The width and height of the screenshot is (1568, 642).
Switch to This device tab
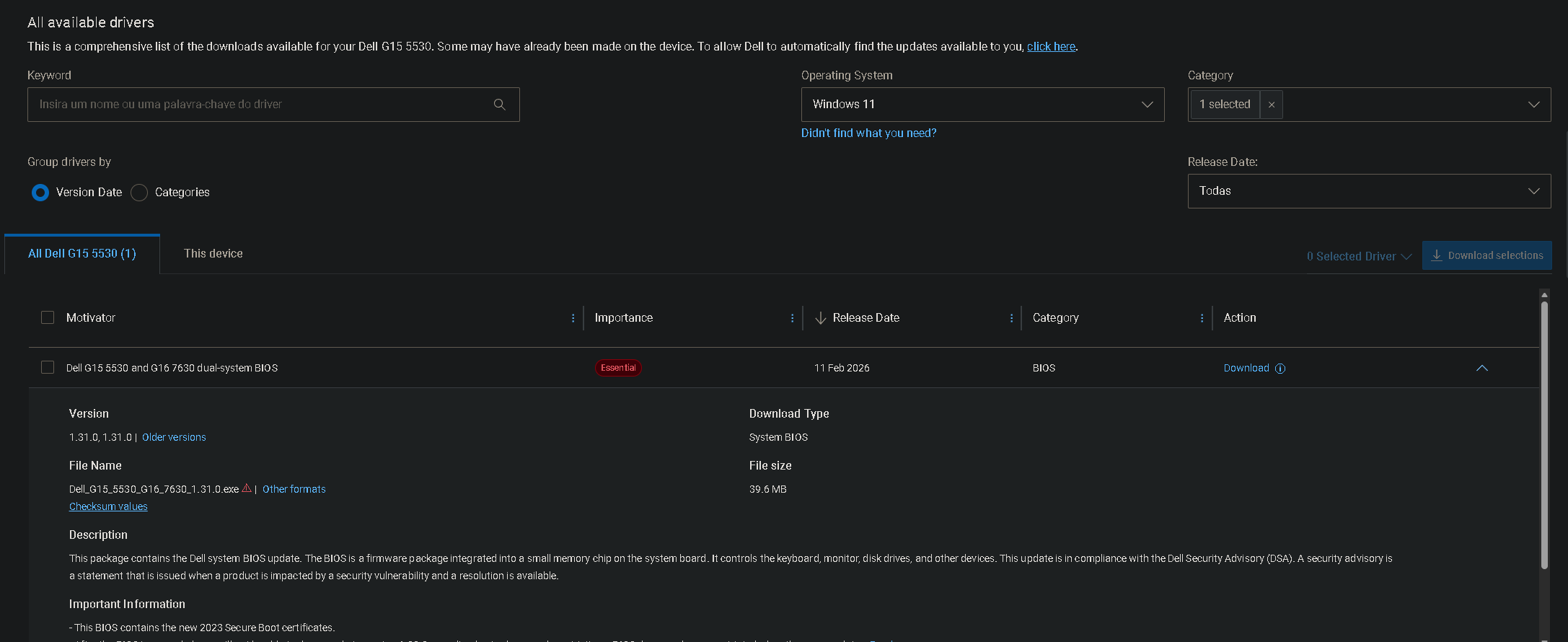pyautogui.click(x=213, y=254)
